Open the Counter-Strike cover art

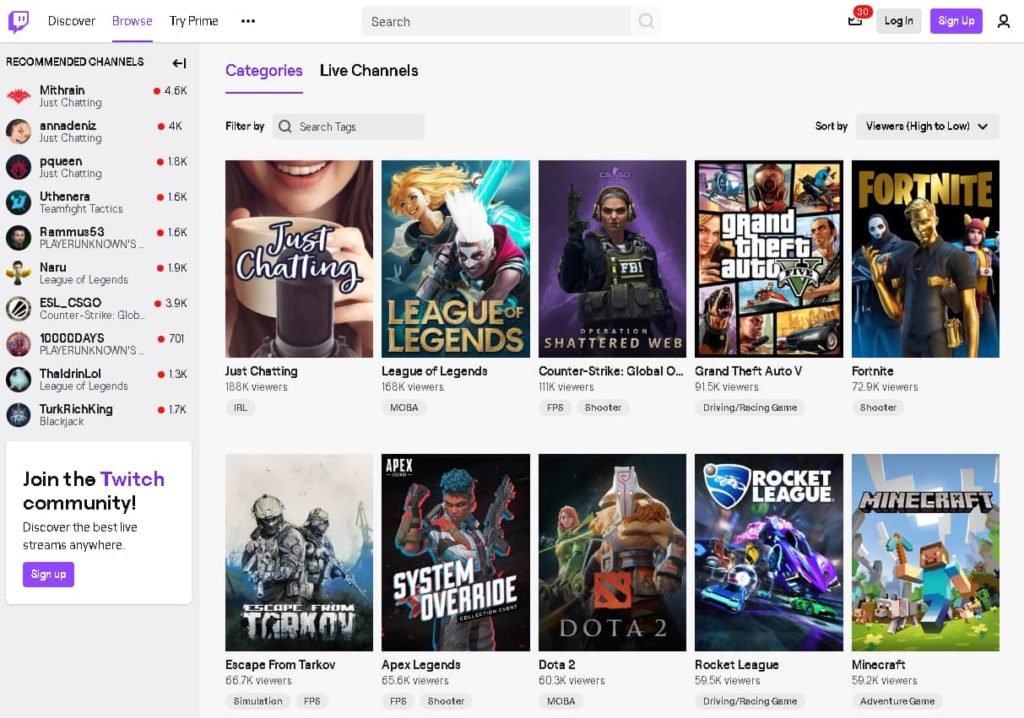pos(613,259)
